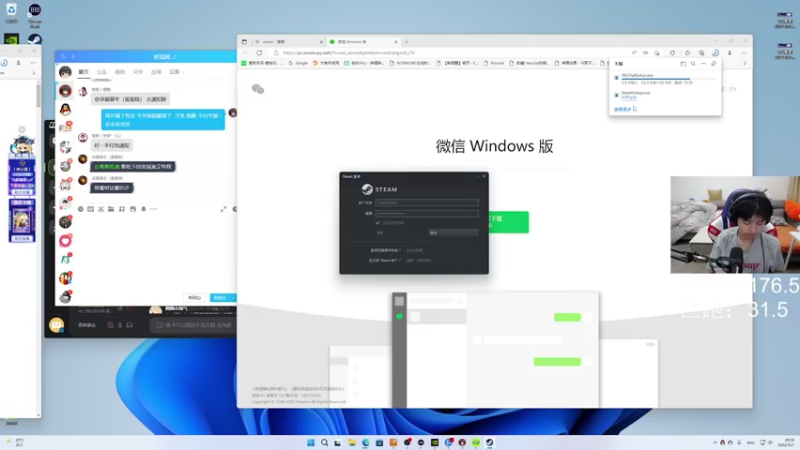Screen dimensions: 800x450
Task: Click the close button in QQ chat window
Action: 194,297
